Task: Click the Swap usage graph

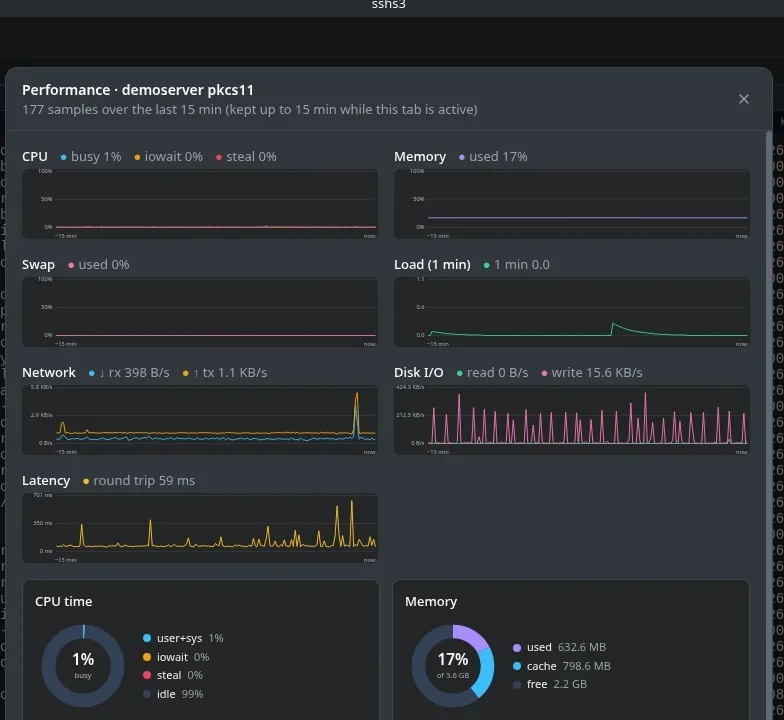Action: 200,312
